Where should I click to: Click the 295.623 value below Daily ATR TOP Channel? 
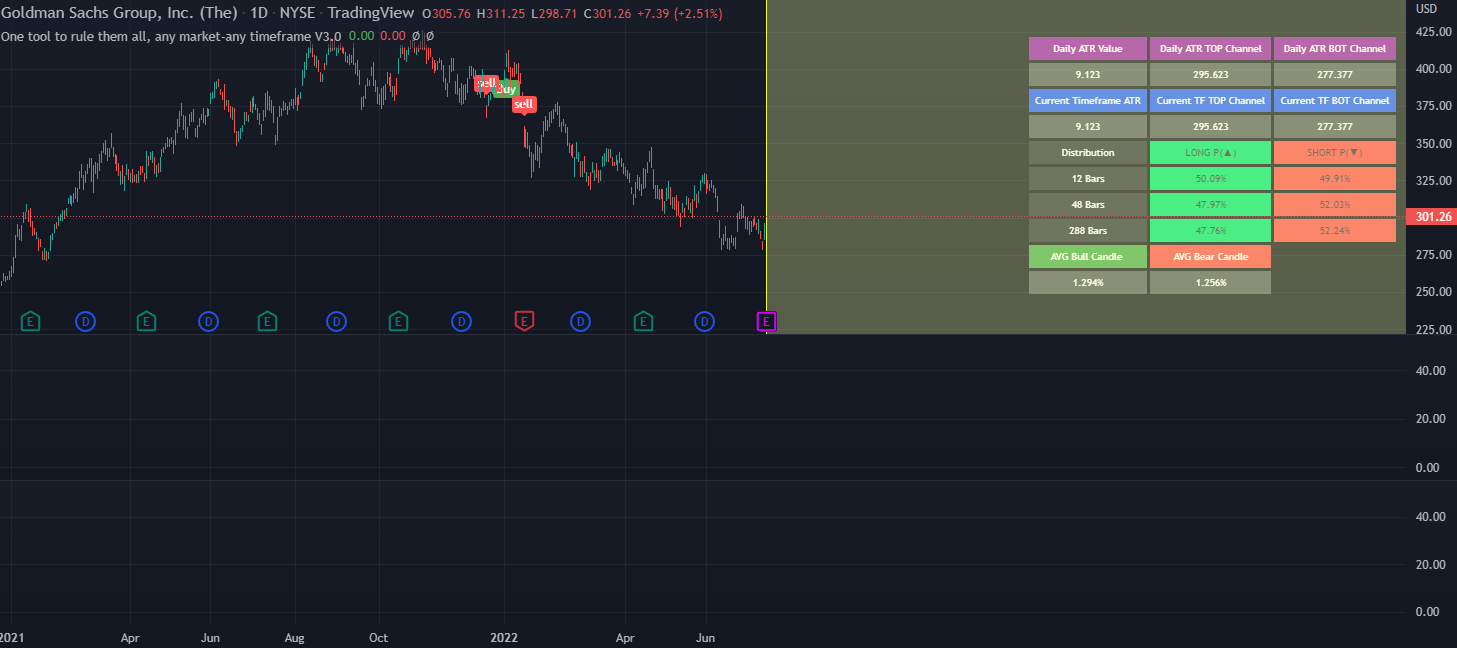click(x=1210, y=75)
